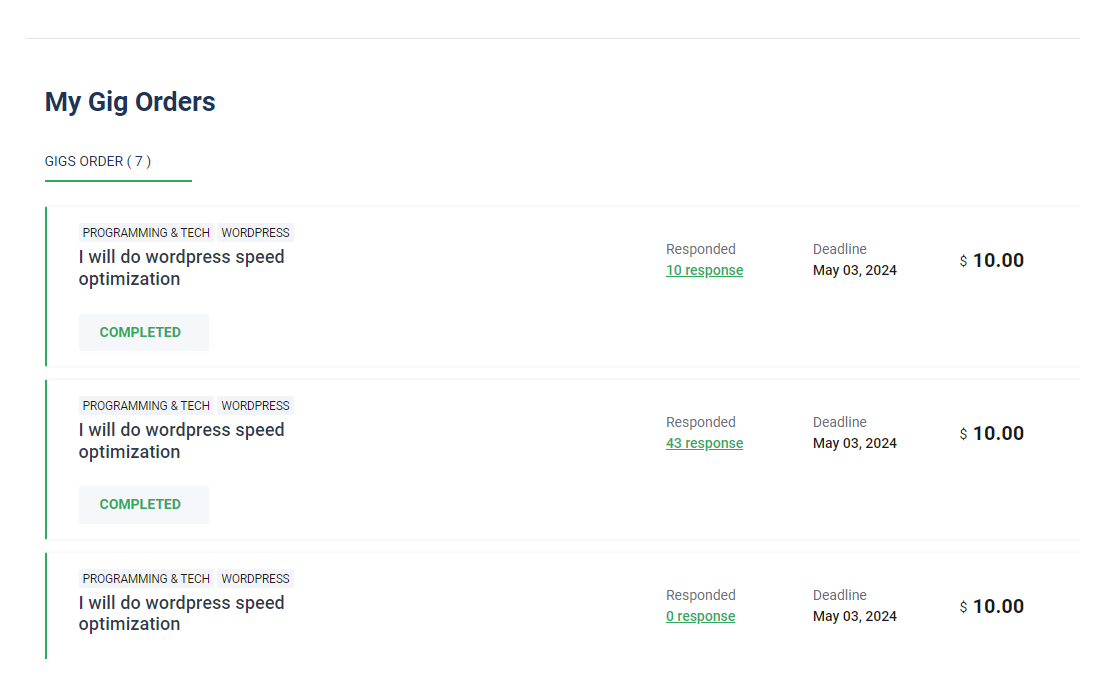Open the 10 response link

[x=704, y=270]
